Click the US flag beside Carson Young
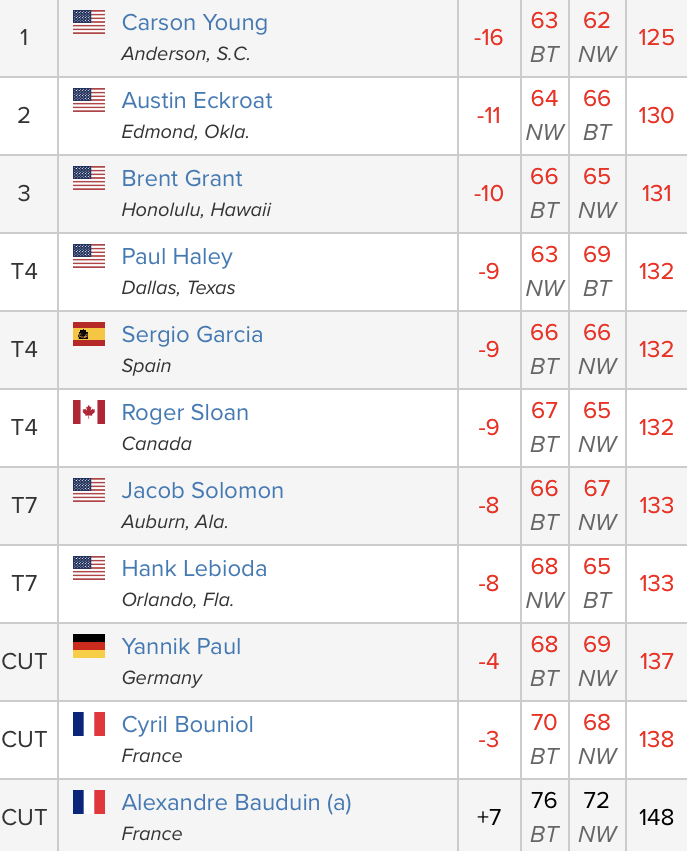 point(89,22)
